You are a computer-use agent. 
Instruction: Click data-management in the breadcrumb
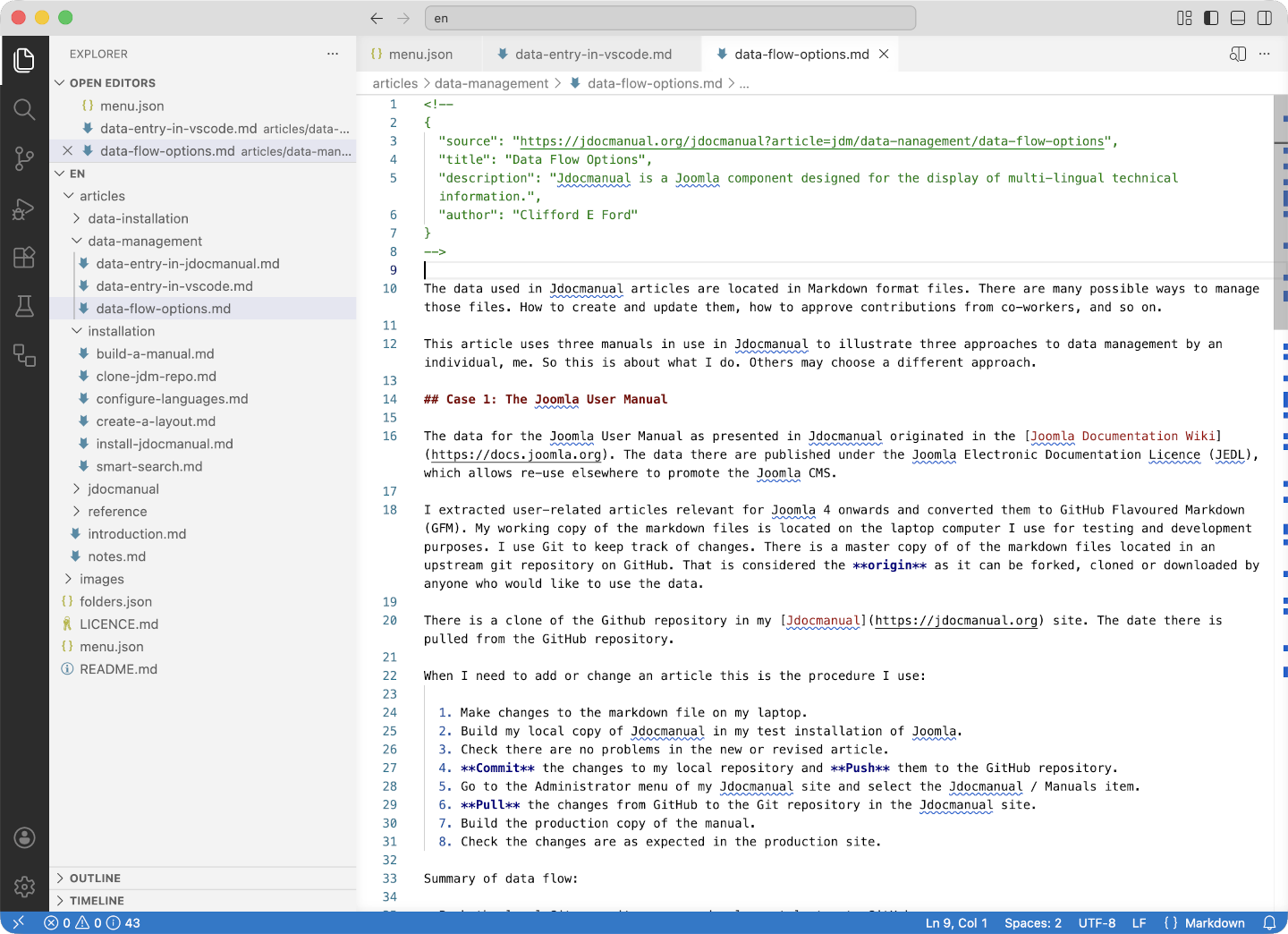pos(491,83)
